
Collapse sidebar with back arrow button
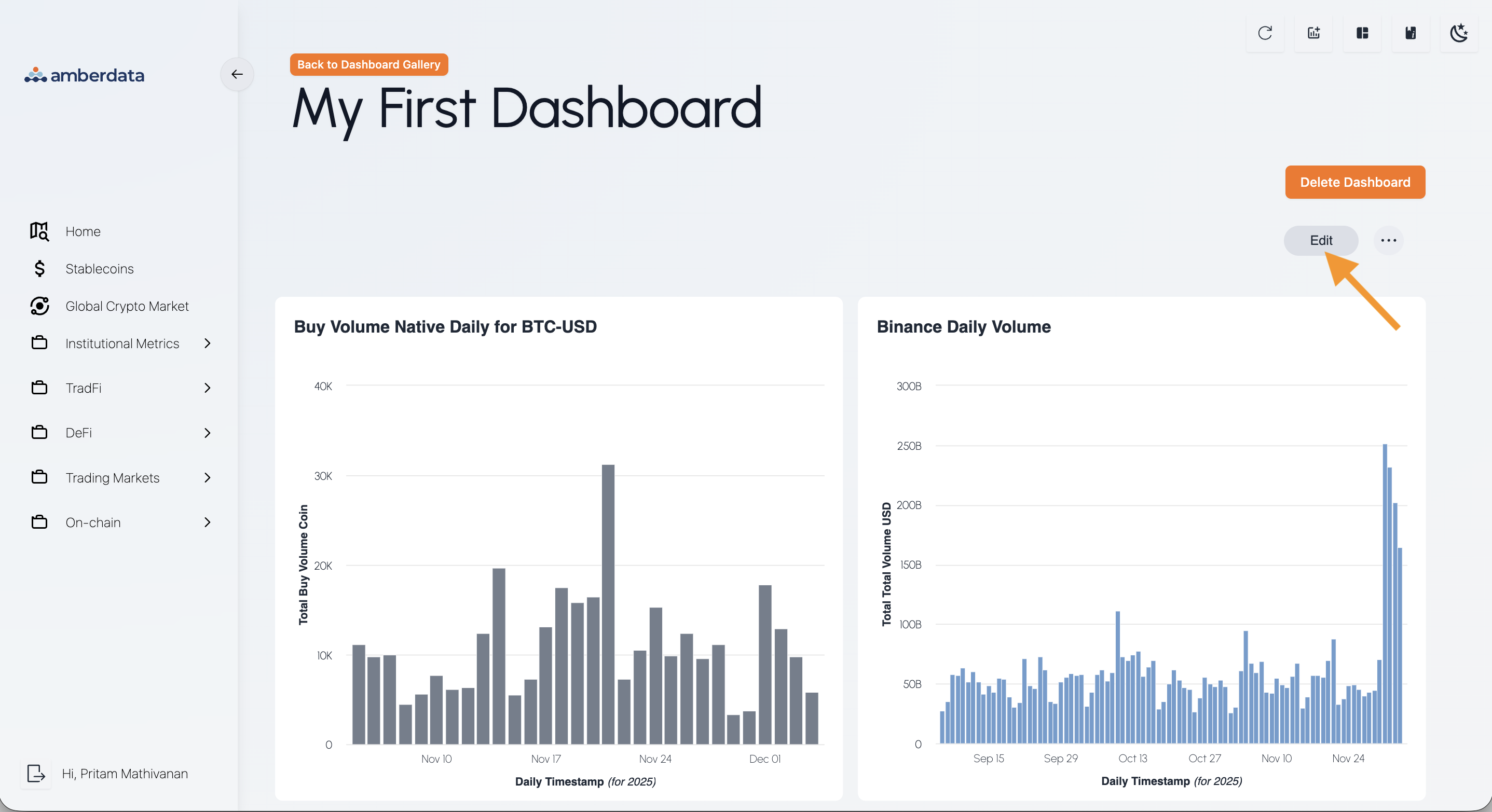click(x=237, y=74)
